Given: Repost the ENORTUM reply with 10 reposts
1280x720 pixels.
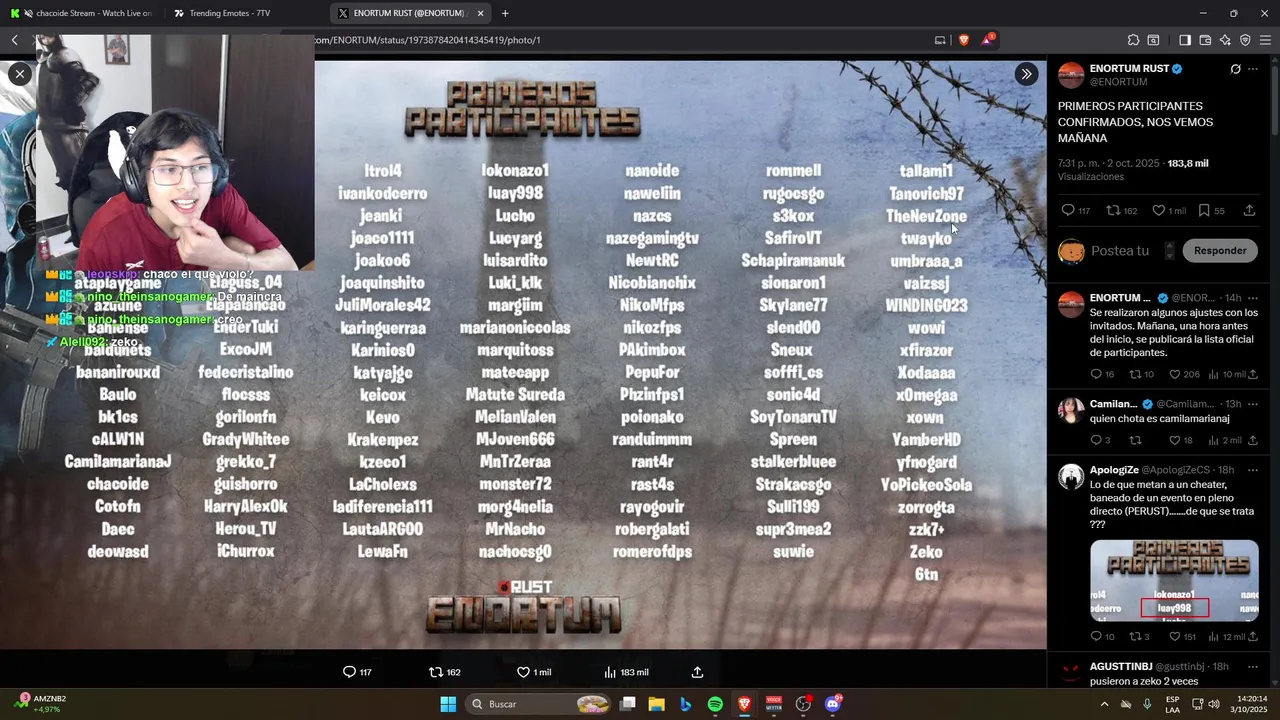Looking at the screenshot, I should pyautogui.click(x=1141, y=374).
